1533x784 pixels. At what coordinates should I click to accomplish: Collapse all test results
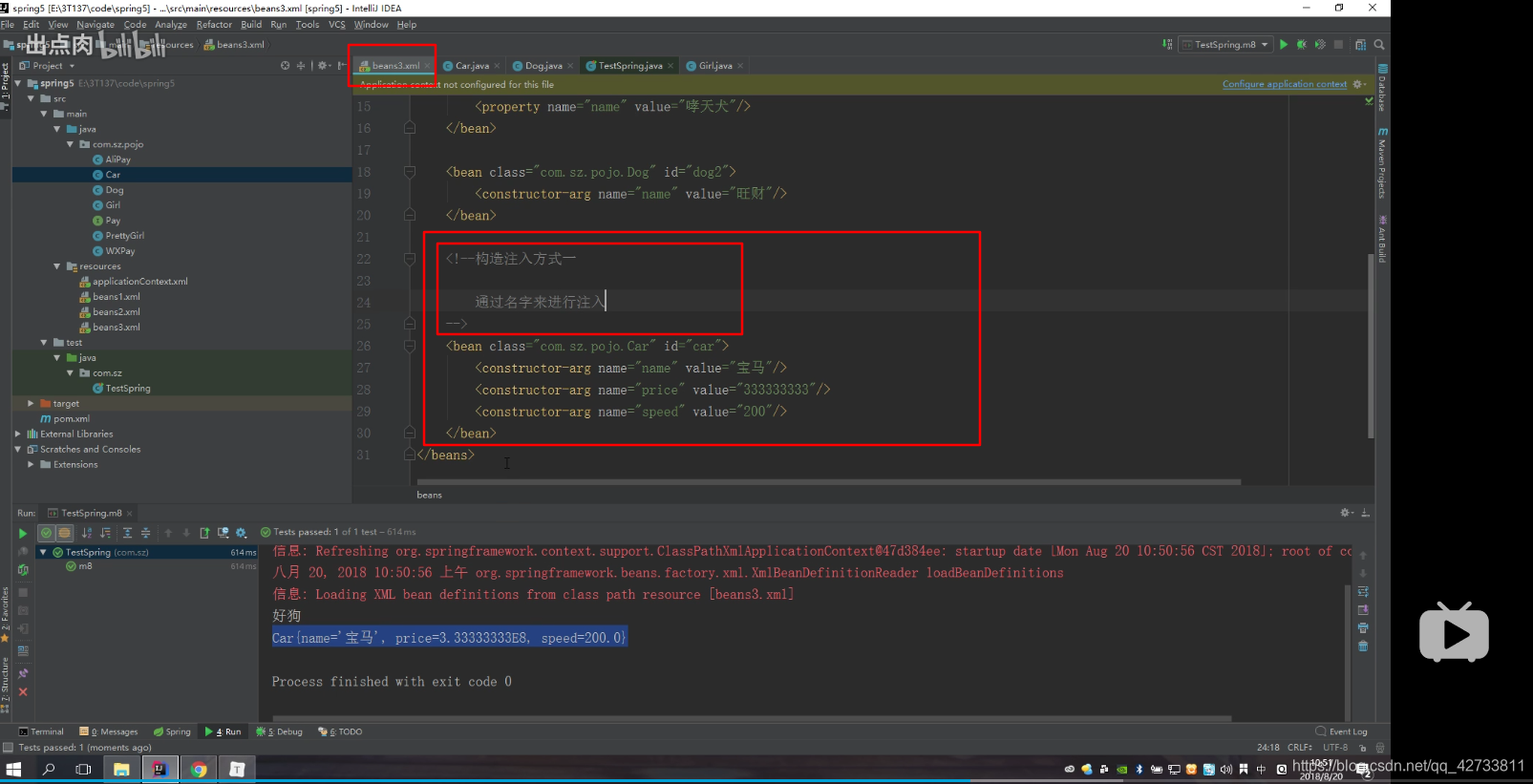point(145,533)
